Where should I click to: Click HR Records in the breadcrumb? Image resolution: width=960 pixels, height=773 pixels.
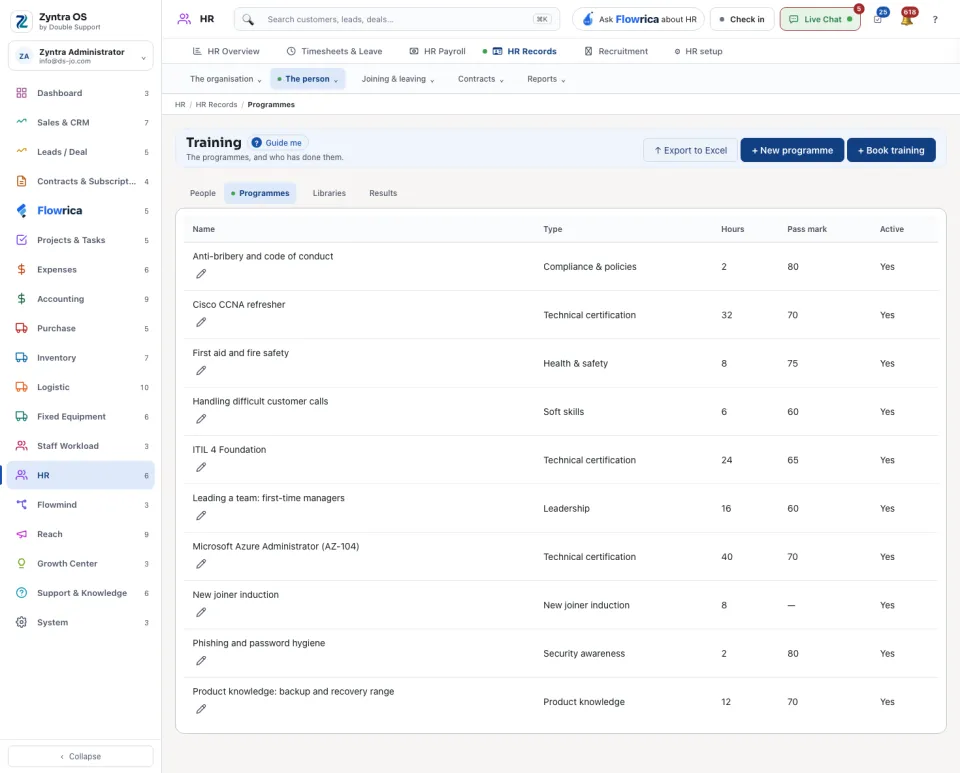click(x=216, y=105)
